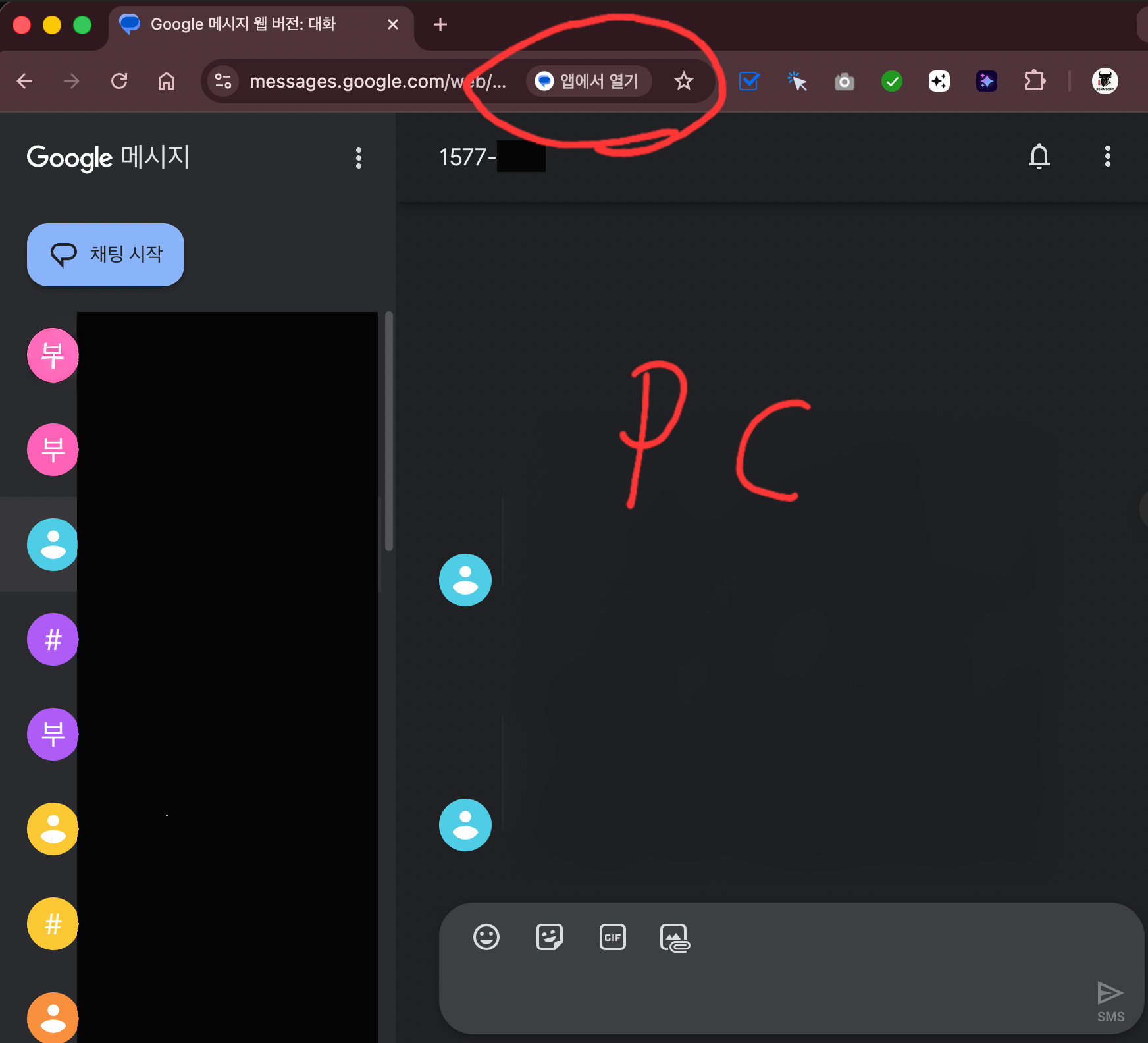1148x1043 pixels.
Task: Toggle conversation notifications bell
Action: [x=1039, y=157]
